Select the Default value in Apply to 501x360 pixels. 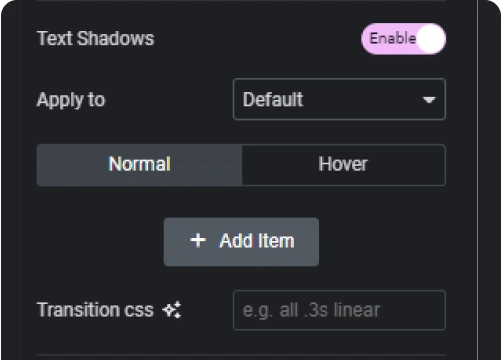point(273,99)
